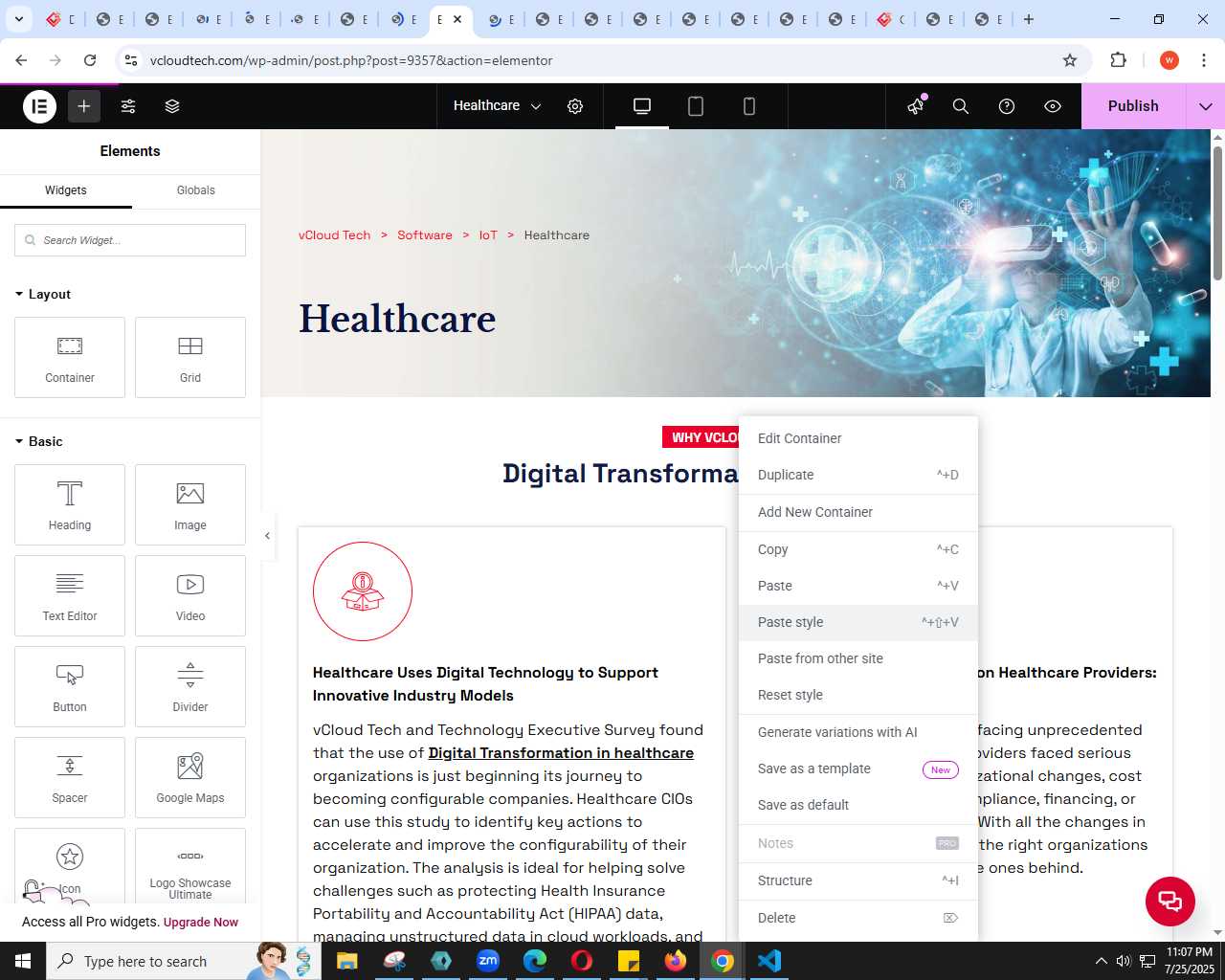Click the Software breadcrumb link
The width and height of the screenshot is (1225, 980).
(x=425, y=235)
